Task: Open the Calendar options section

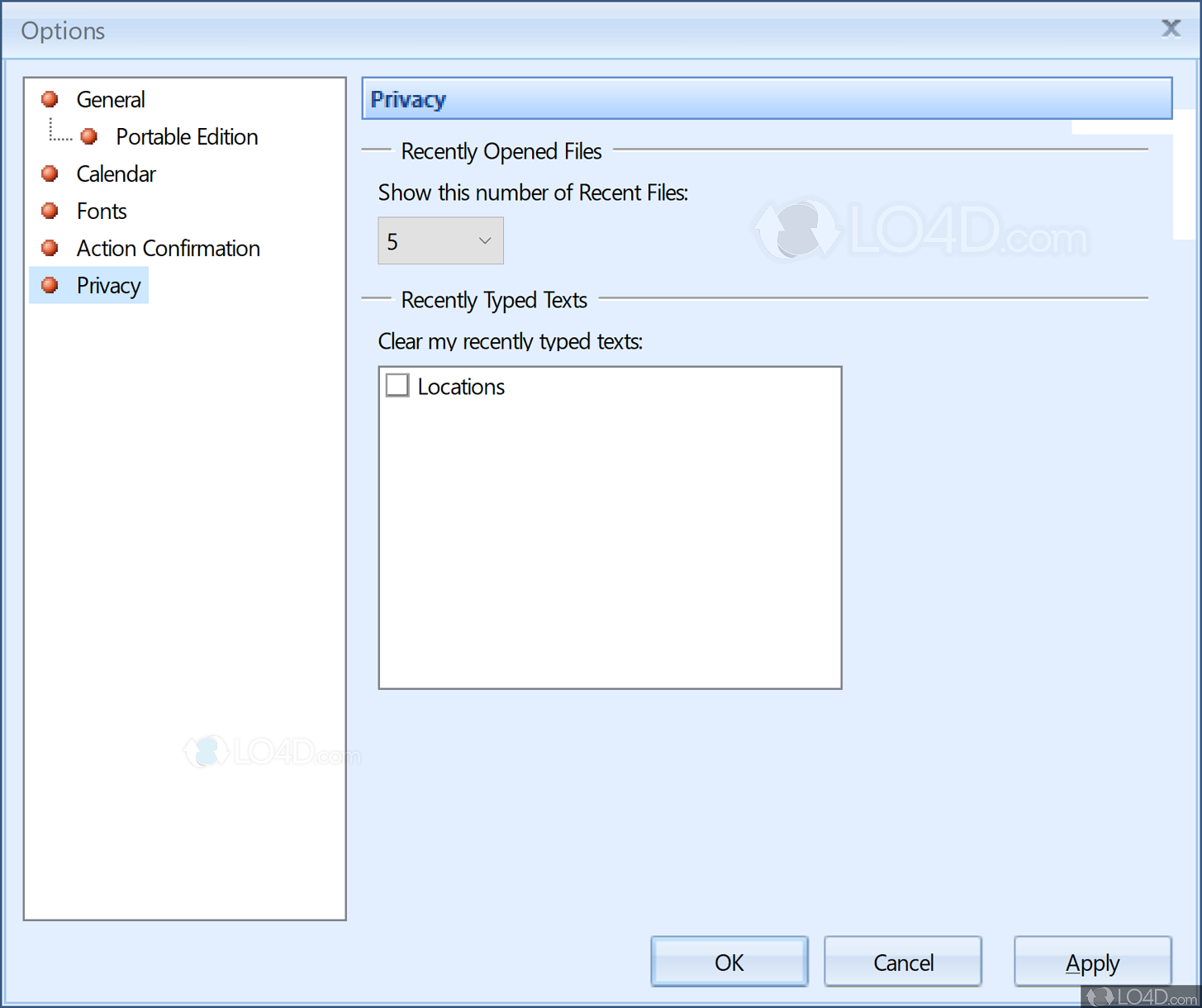Action: tap(116, 174)
